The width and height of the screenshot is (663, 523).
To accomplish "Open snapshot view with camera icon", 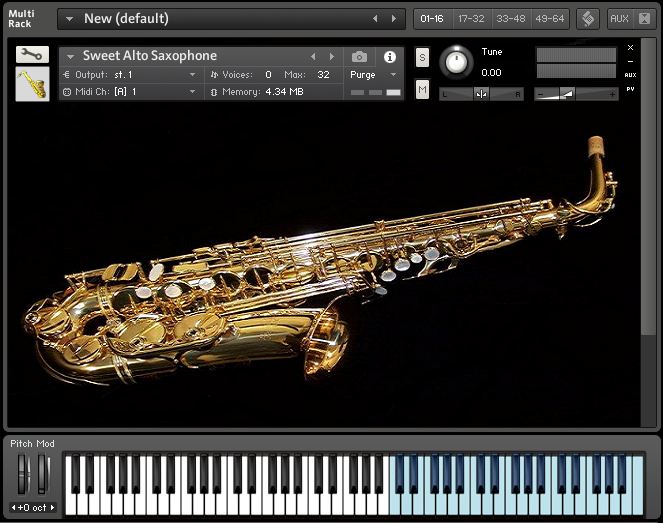I will (359, 56).
